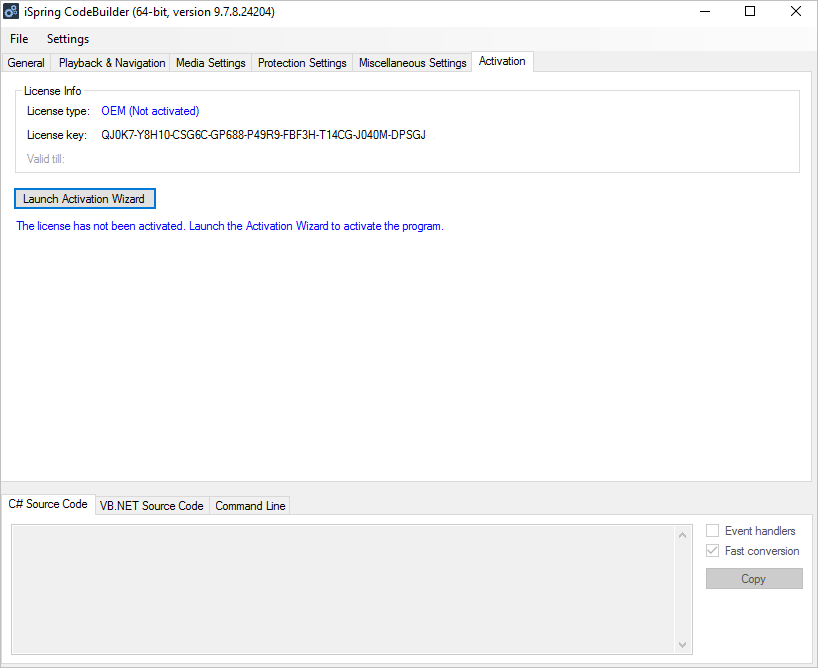818x668 pixels.
Task: Enable the Event handlers checkbox
Action: pos(712,531)
